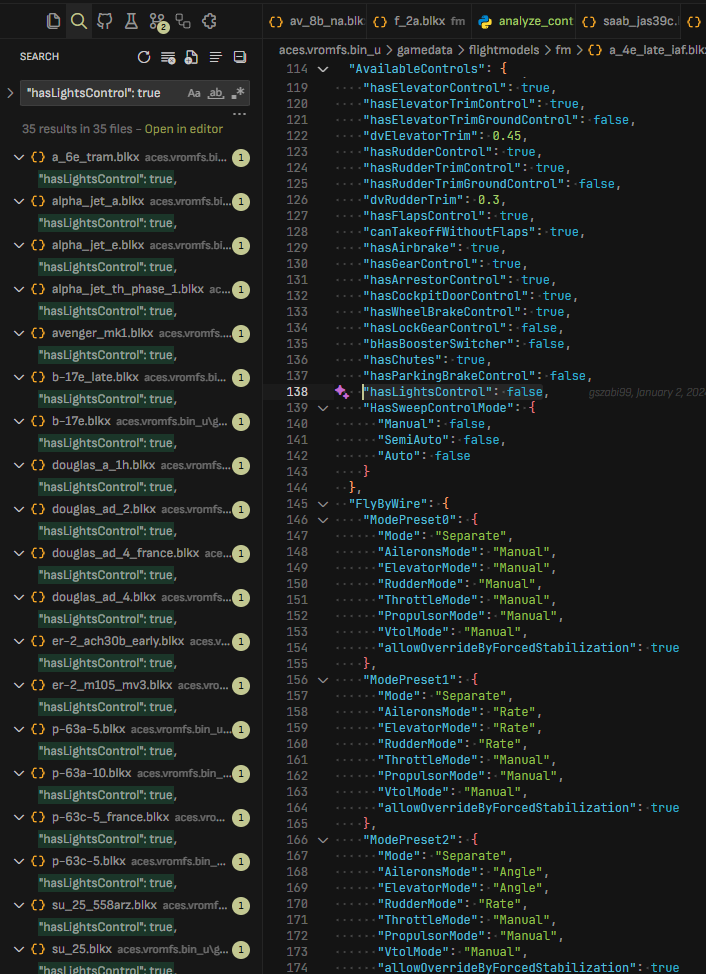This screenshot has height=974, width=706.
Task: Open the Testing flask icon
Action: [130, 21]
